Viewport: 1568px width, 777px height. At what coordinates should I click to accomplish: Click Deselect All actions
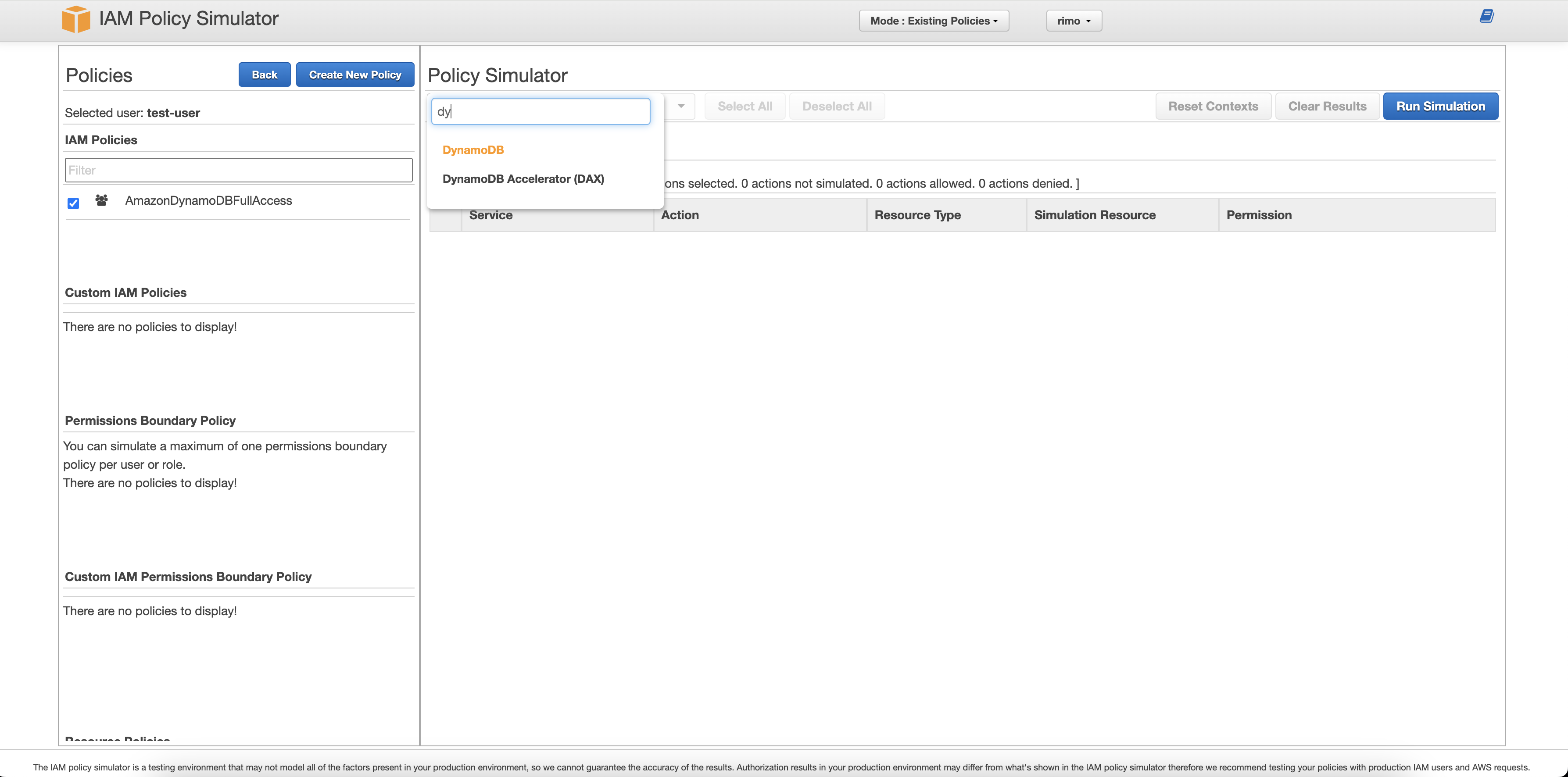point(836,107)
